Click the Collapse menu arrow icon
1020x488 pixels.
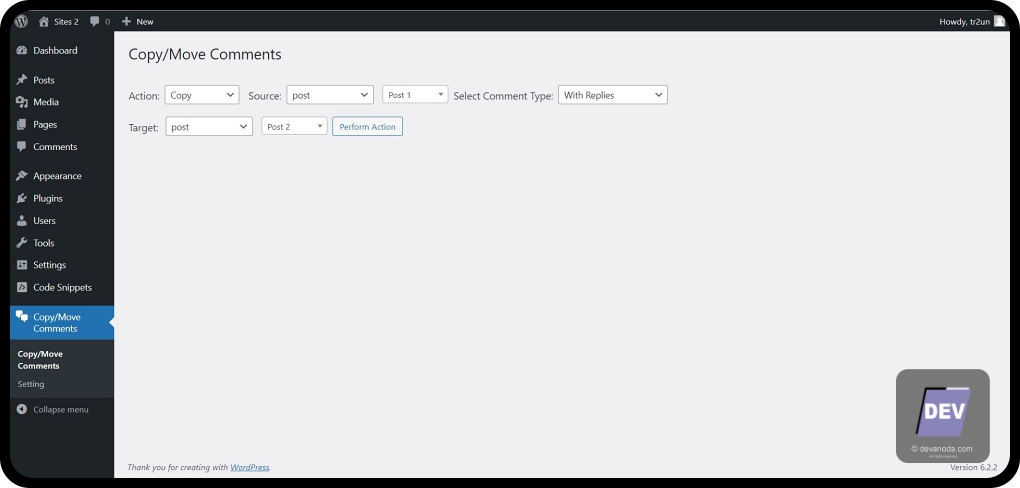21,409
